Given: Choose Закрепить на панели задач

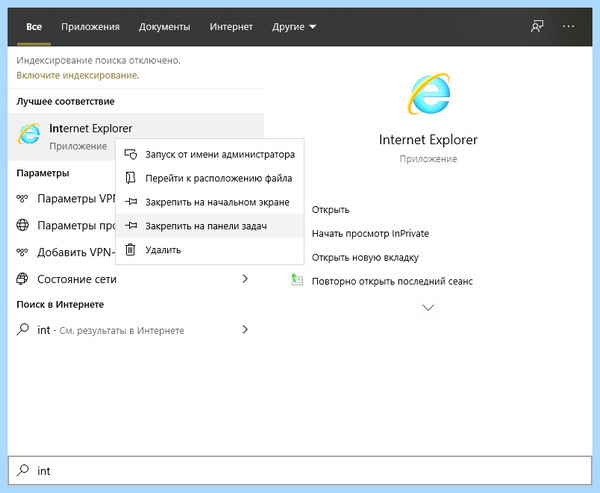Looking at the screenshot, I should (x=210, y=225).
